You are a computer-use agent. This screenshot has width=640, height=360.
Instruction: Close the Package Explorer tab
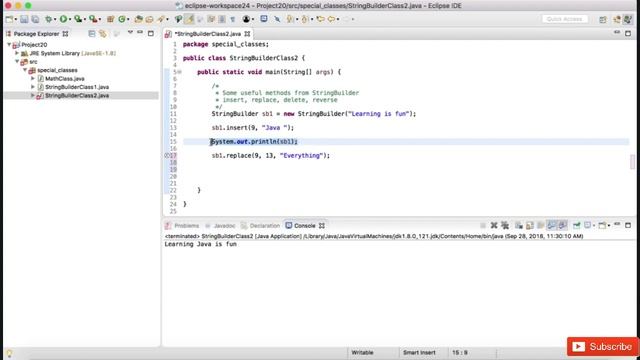(65, 34)
